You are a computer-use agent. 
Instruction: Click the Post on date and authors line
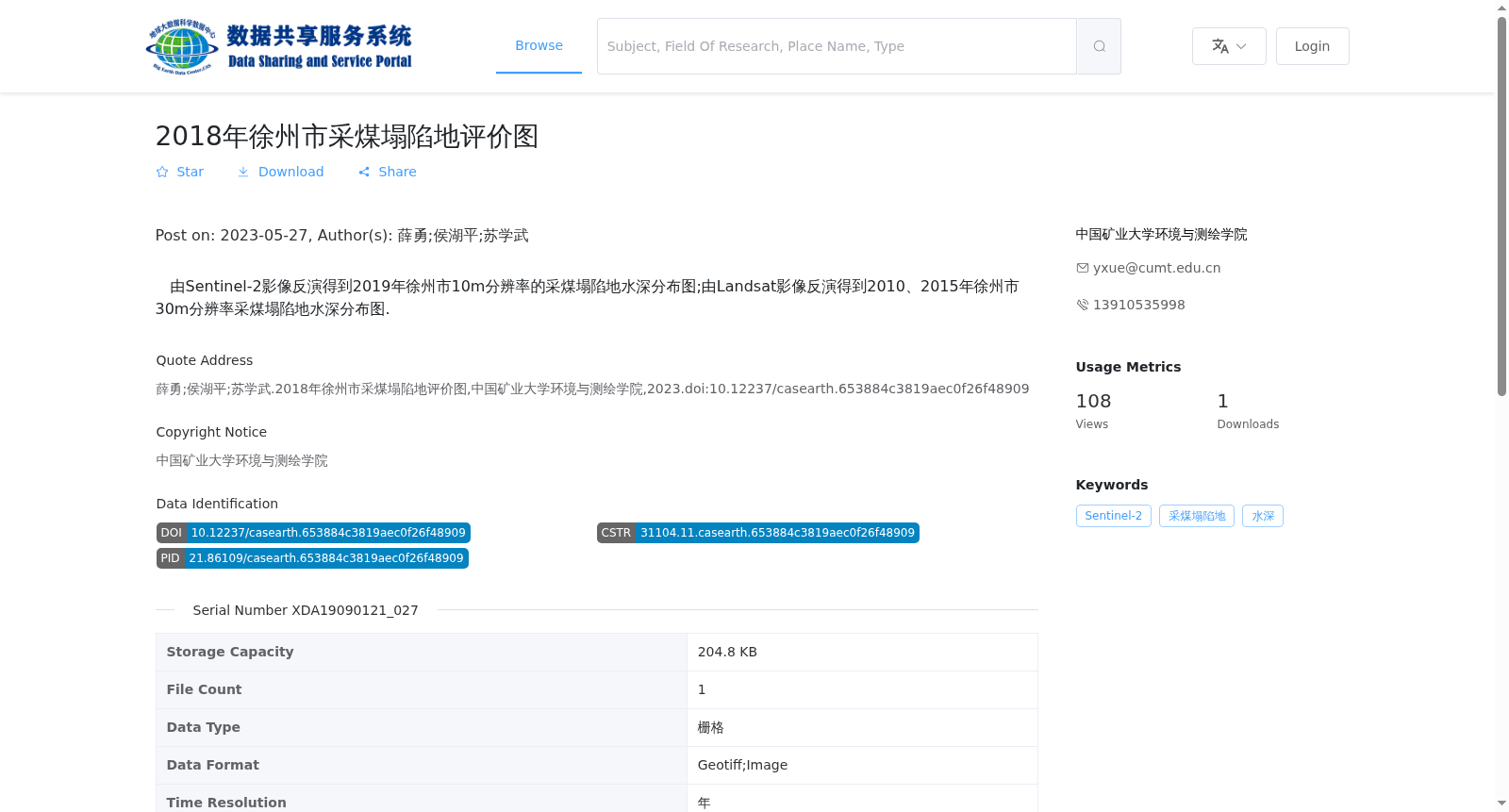tap(341, 235)
